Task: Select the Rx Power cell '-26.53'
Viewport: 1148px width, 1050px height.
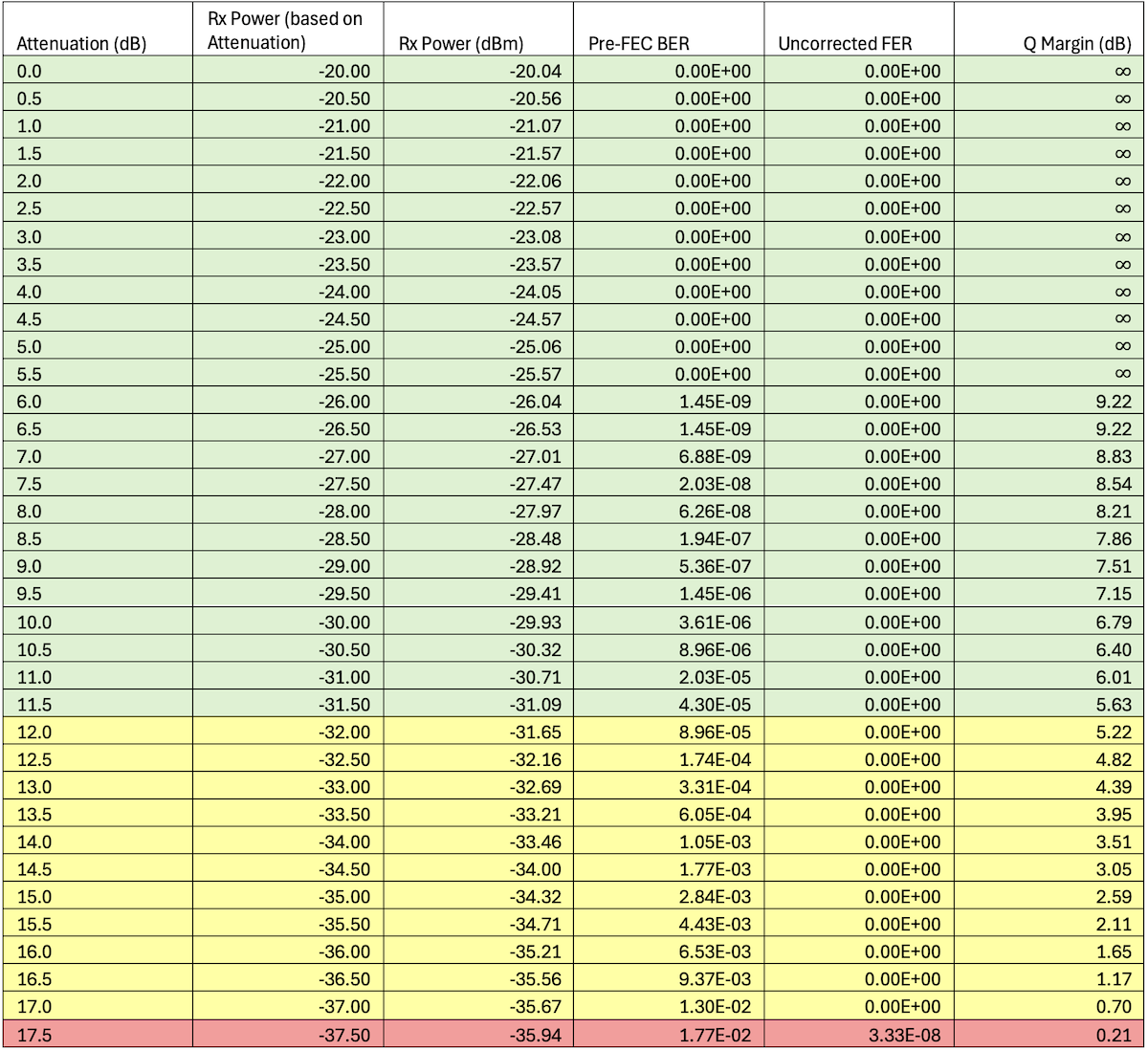Action: click(x=478, y=429)
